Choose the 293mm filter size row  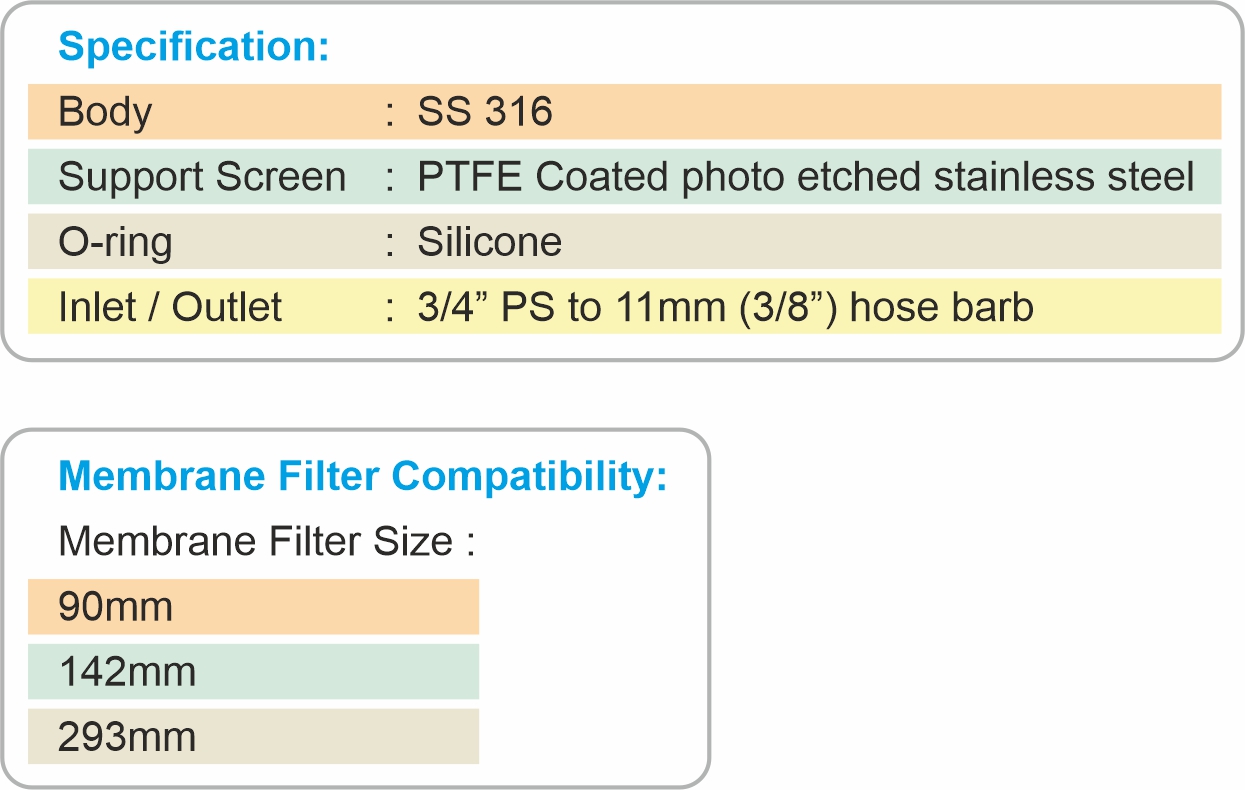(x=253, y=737)
